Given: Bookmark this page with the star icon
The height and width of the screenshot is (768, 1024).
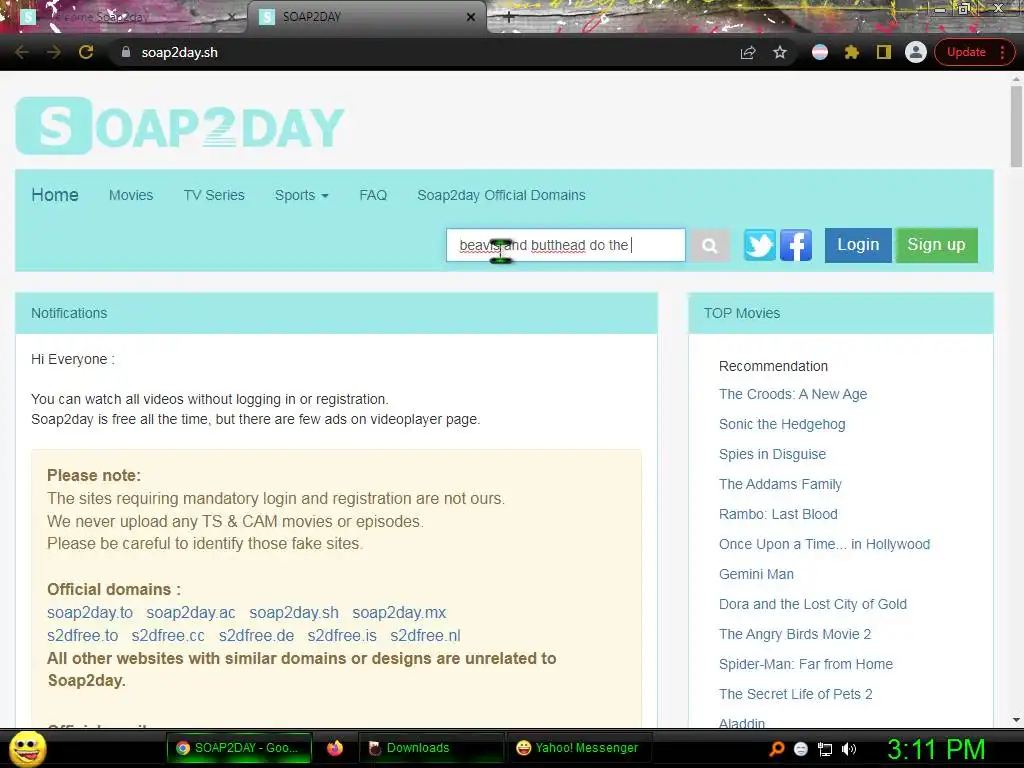Looking at the screenshot, I should coord(780,52).
